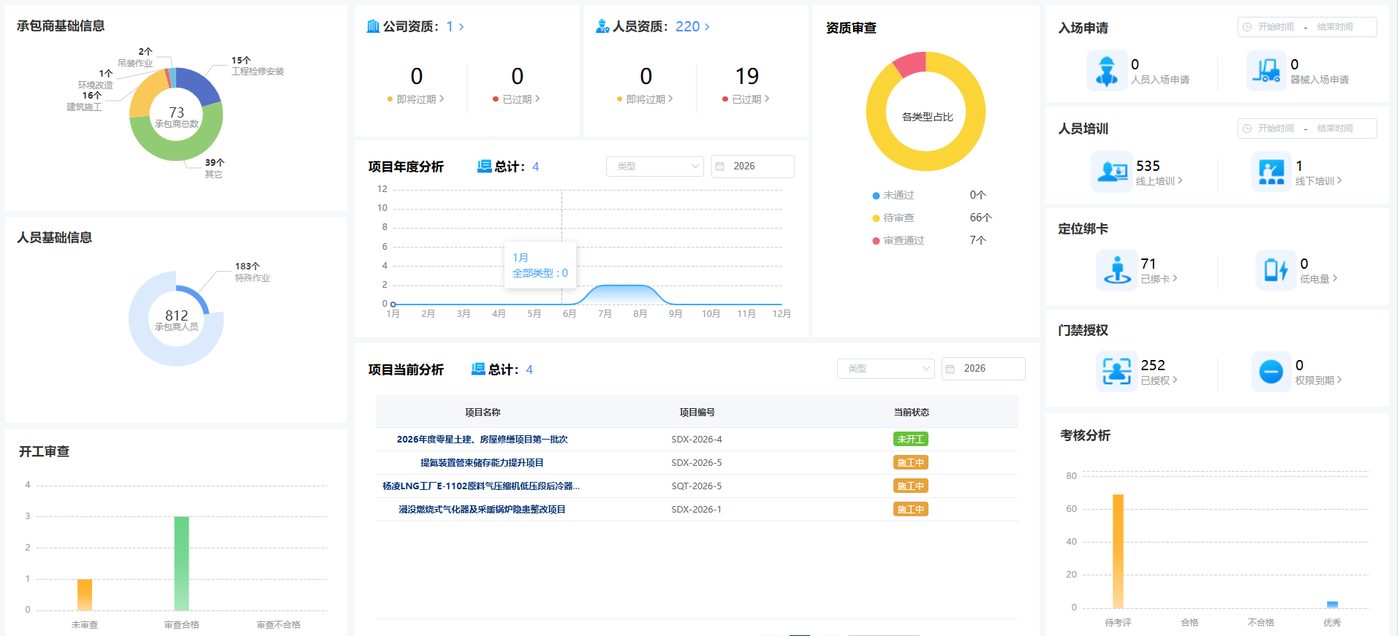
Task: Open 类型 dropdown in 项目年度分析
Action: [x=655, y=166]
